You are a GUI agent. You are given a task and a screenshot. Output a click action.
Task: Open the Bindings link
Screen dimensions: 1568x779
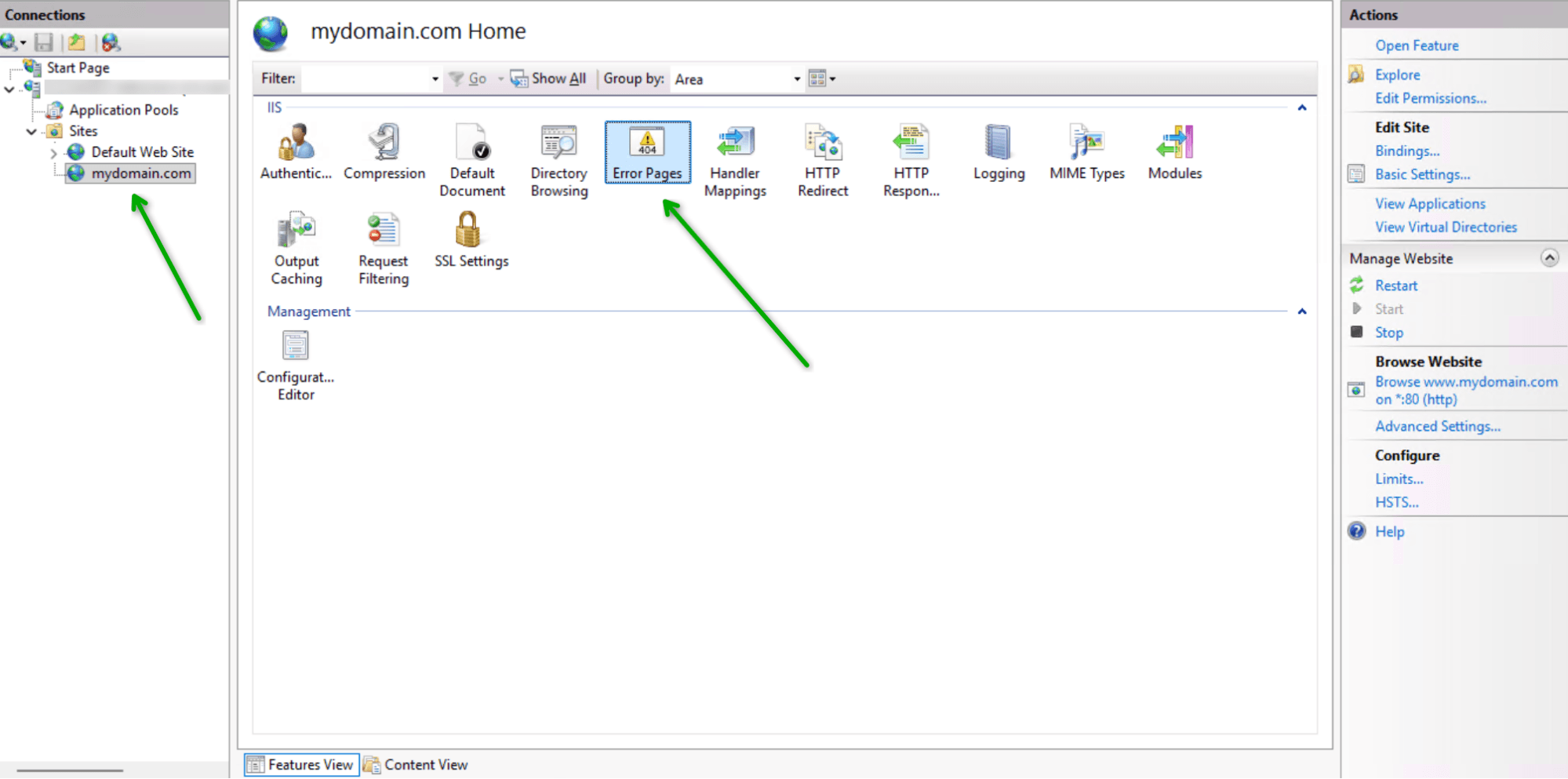point(1407,151)
